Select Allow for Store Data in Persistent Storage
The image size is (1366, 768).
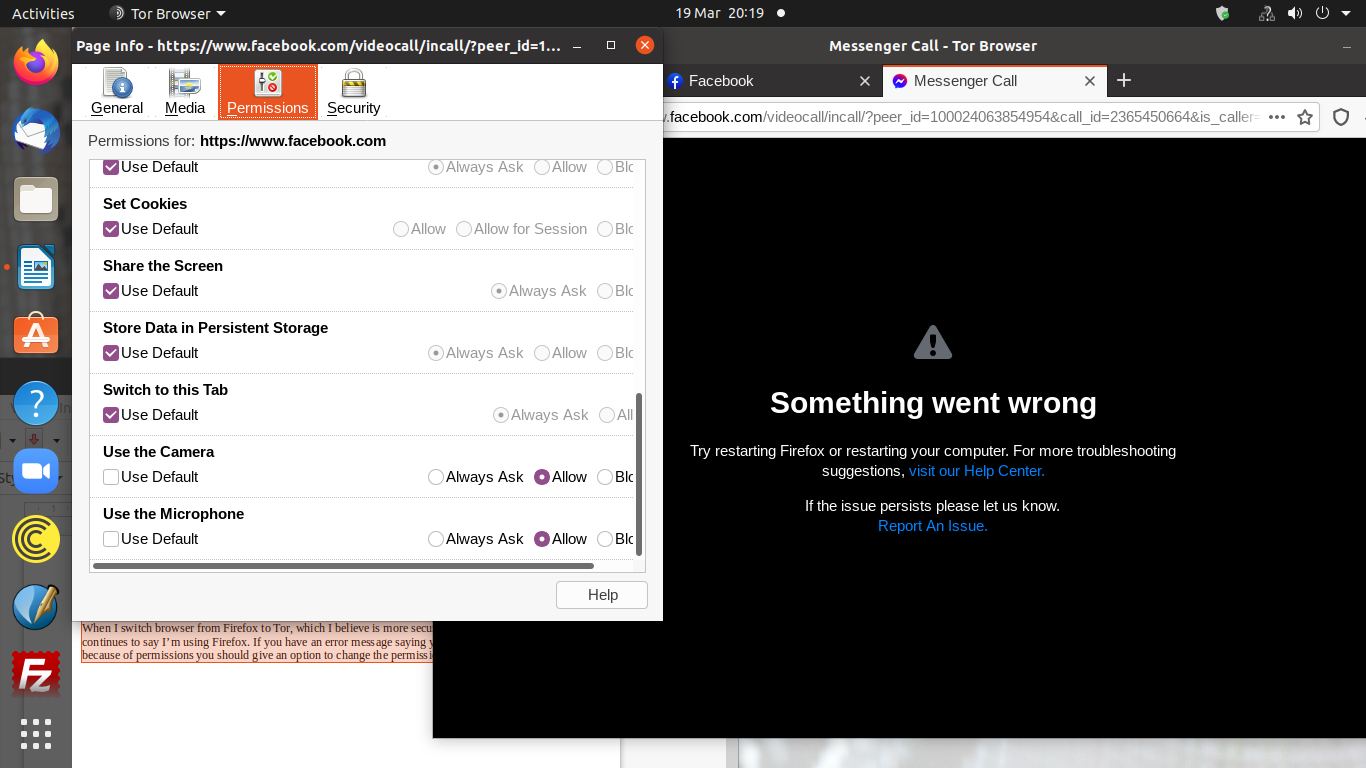[542, 353]
